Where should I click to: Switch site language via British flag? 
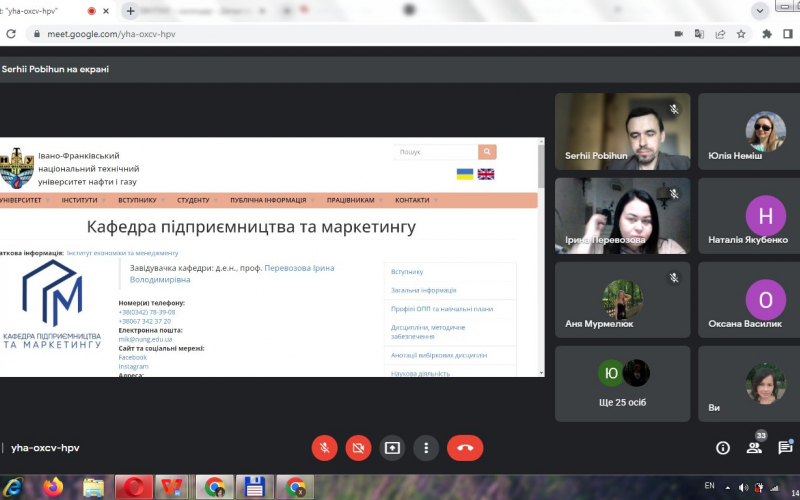click(x=486, y=174)
